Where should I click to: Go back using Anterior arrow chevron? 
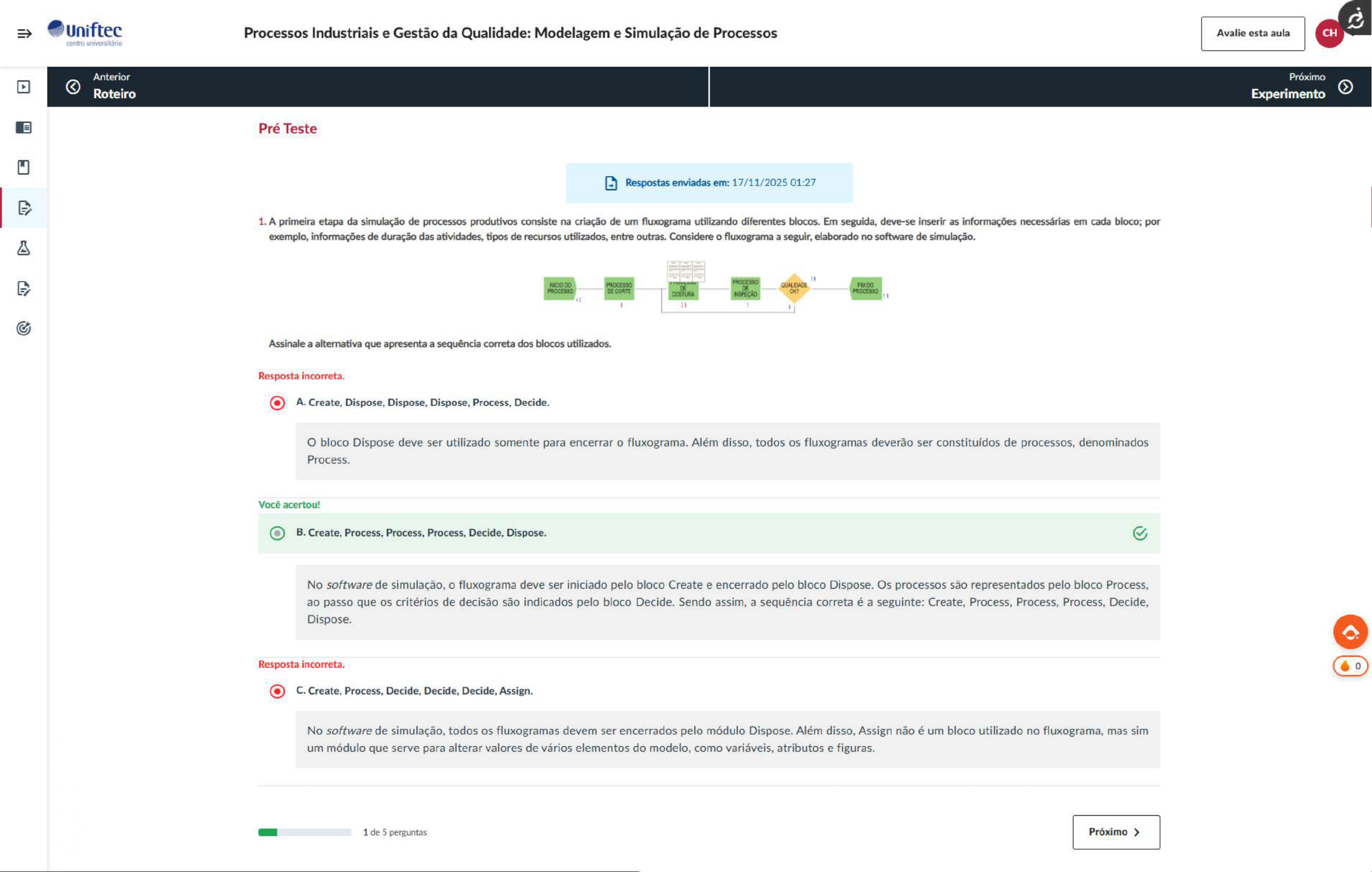73,87
